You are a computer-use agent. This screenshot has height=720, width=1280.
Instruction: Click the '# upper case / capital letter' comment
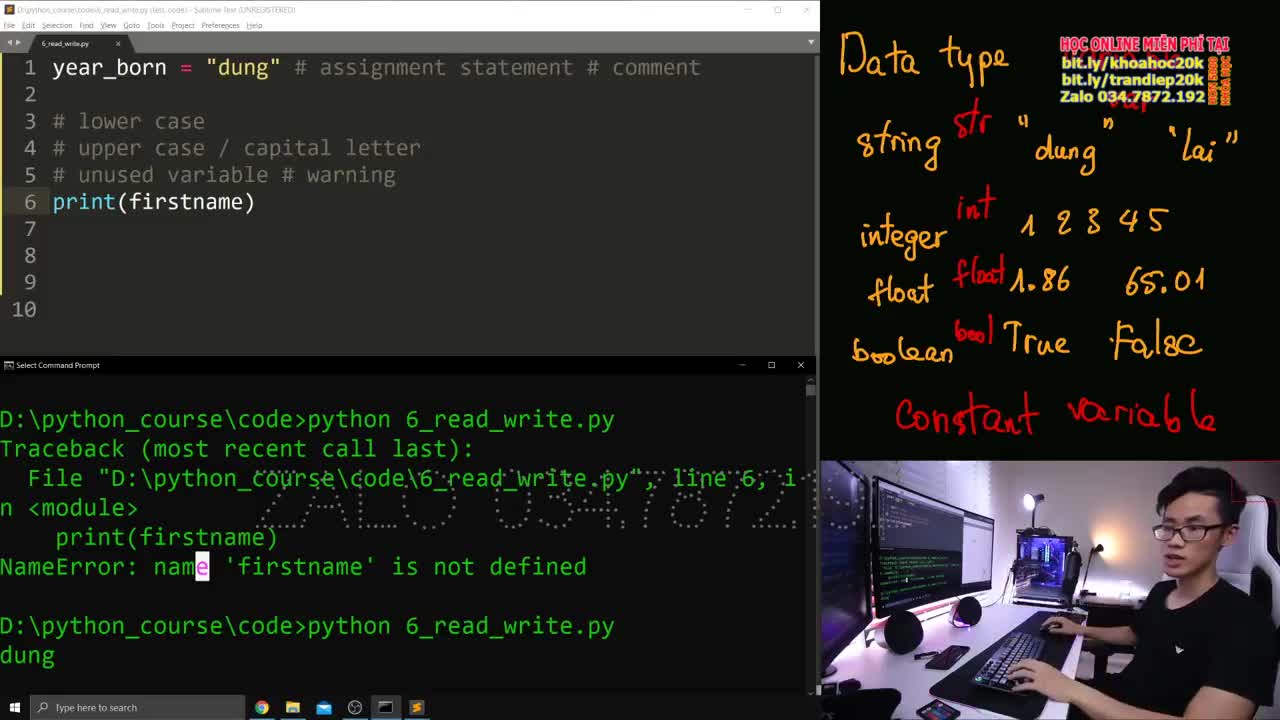[237, 148]
